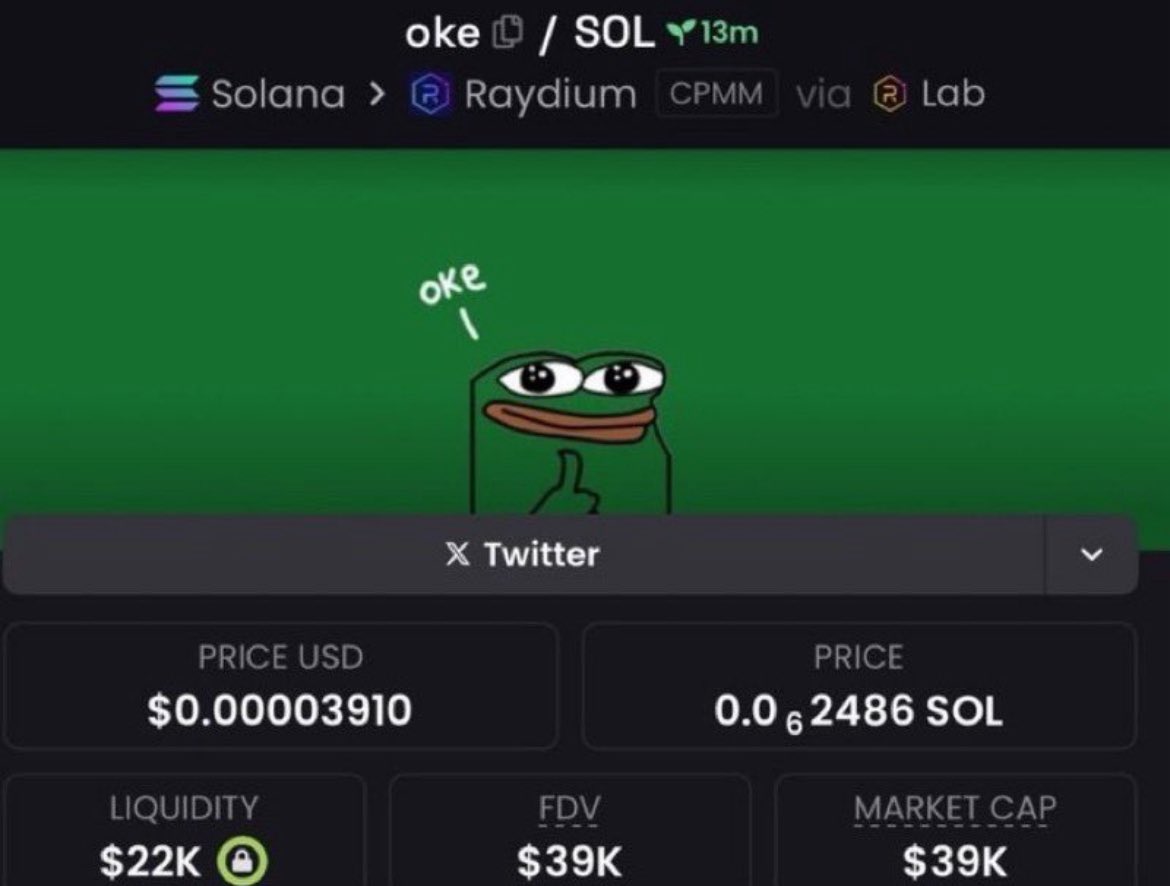1170x886 pixels.
Task: Click the locked liquidity padlock icon
Action: coord(242,861)
